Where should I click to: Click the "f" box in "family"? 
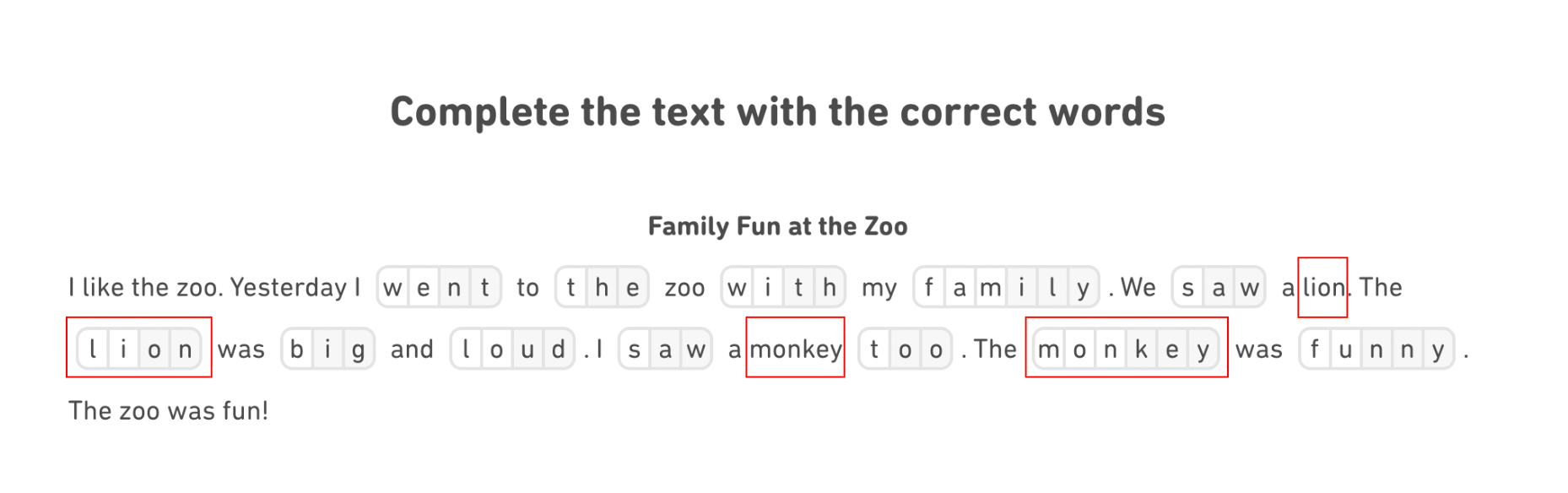point(929,288)
